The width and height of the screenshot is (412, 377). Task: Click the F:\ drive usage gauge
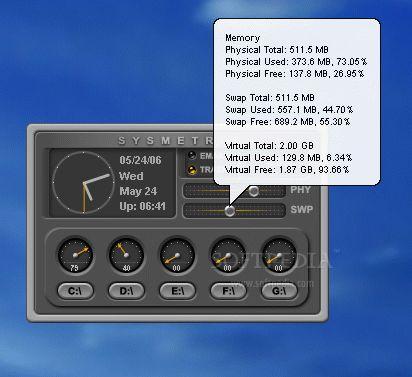[228, 256]
